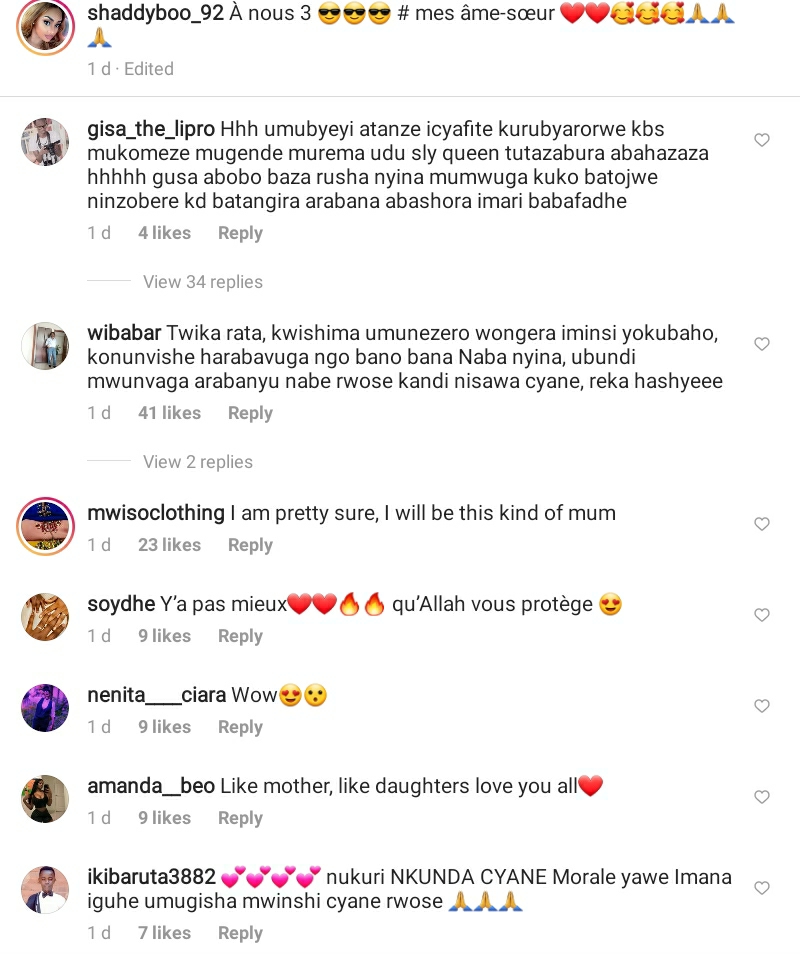The width and height of the screenshot is (800, 954).
Task: Open wibabar username link
Action: pyautogui.click(x=124, y=333)
